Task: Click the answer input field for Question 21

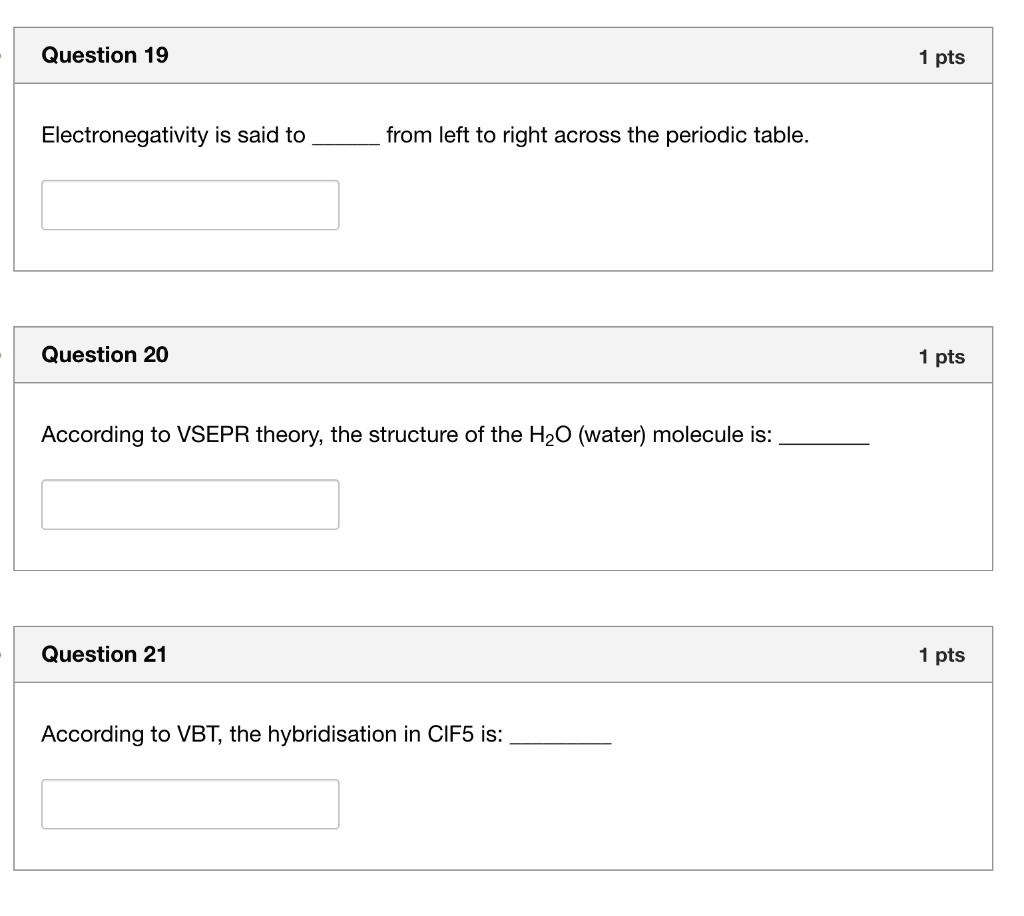Action: pos(190,803)
